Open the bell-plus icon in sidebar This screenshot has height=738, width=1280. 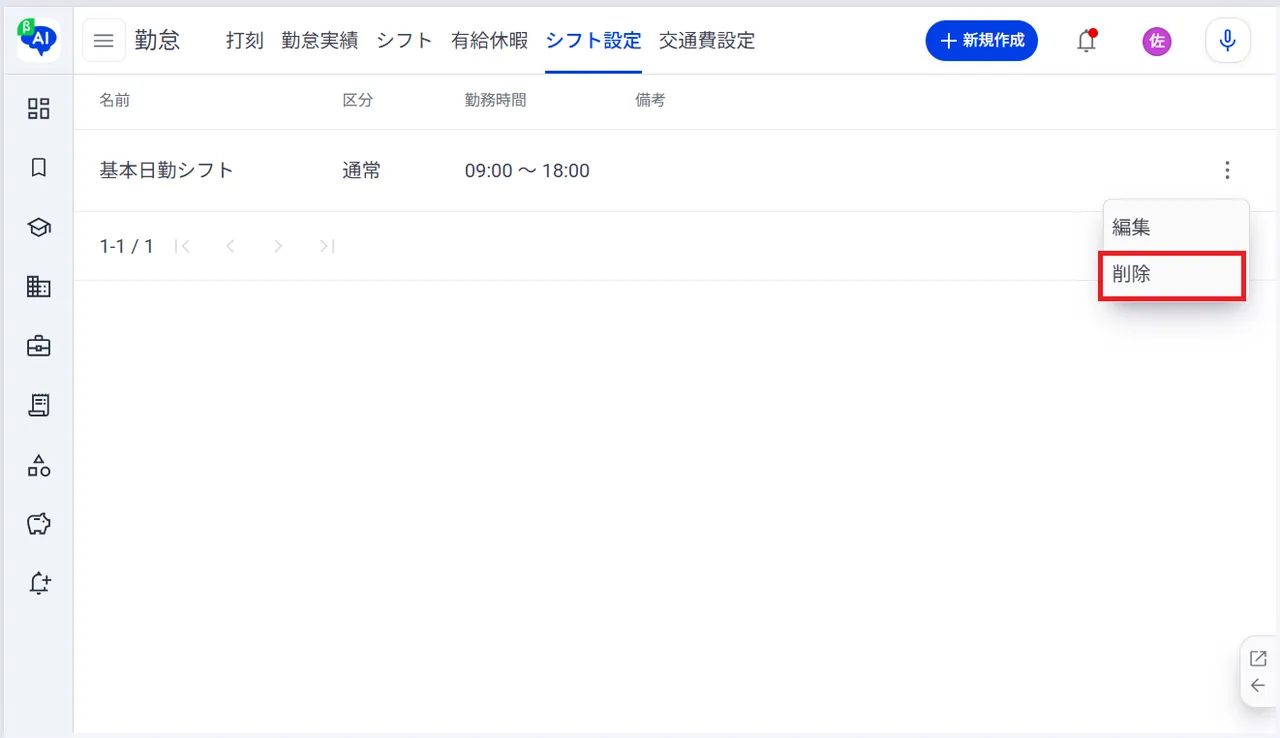pyautogui.click(x=39, y=583)
